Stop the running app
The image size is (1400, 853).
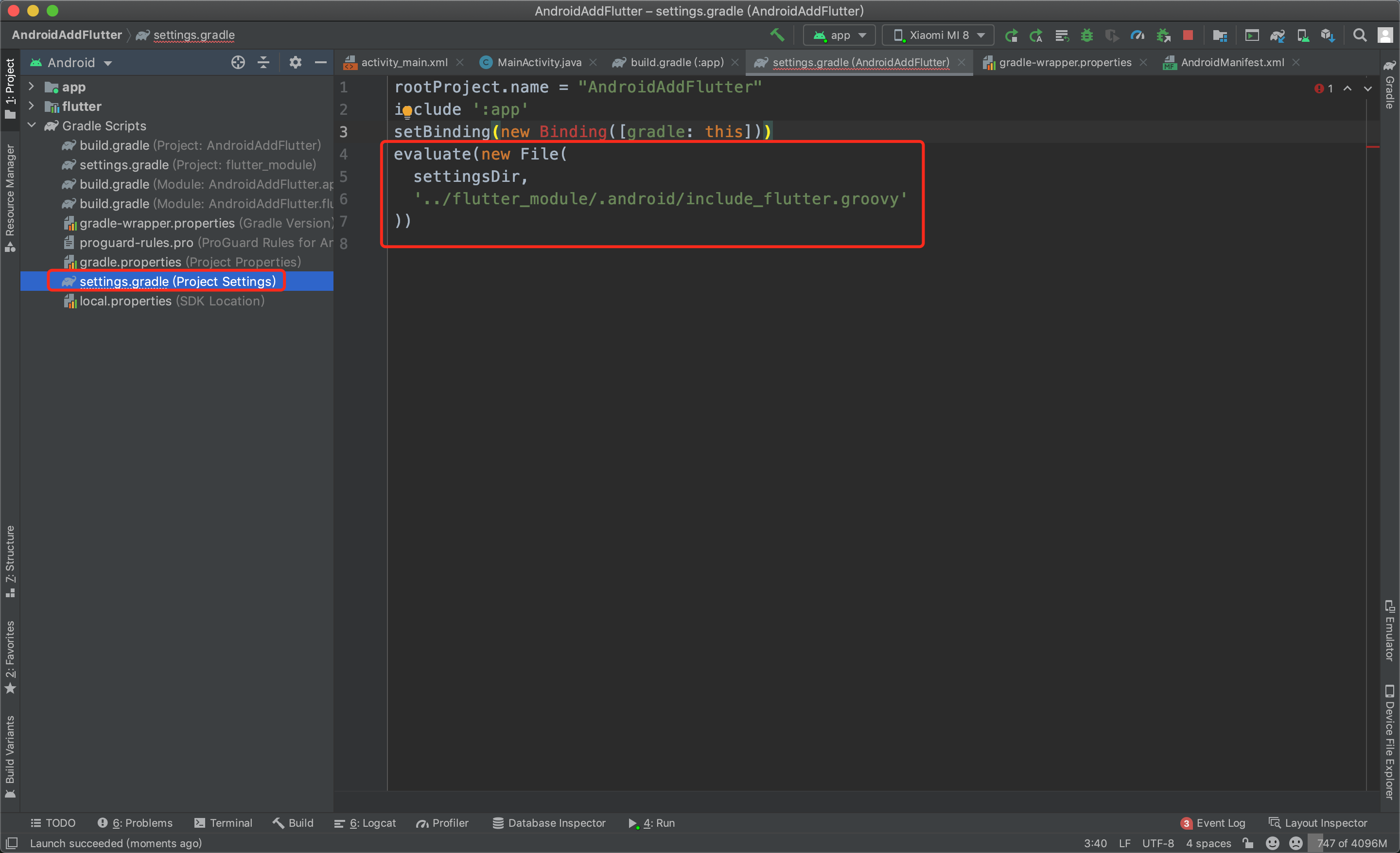pyautogui.click(x=1188, y=35)
